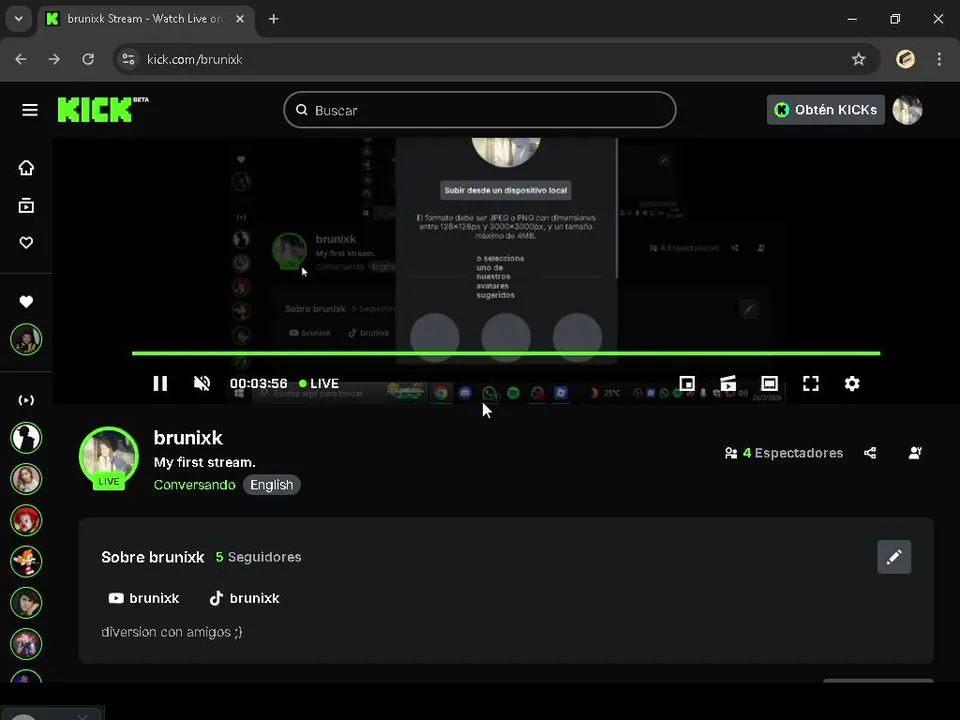
Task: Focus the Buscar search field
Action: point(480,110)
